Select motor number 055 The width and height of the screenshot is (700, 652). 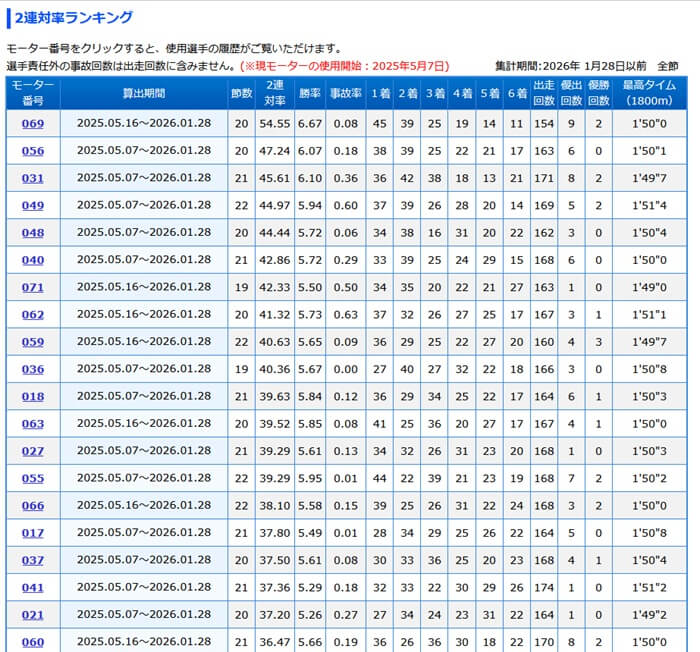click(x=33, y=479)
